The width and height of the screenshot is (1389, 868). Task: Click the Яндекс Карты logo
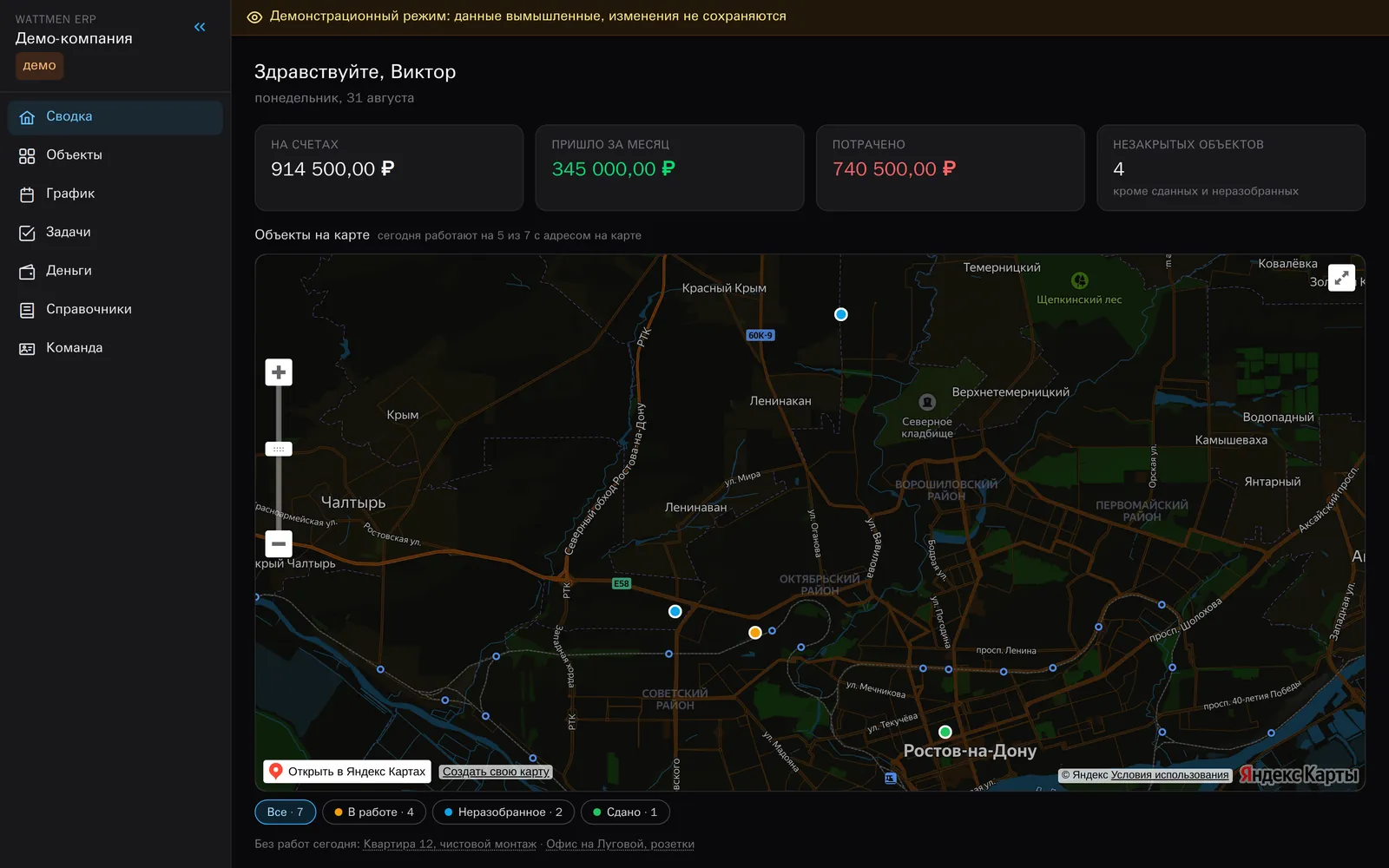coord(1299,774)
